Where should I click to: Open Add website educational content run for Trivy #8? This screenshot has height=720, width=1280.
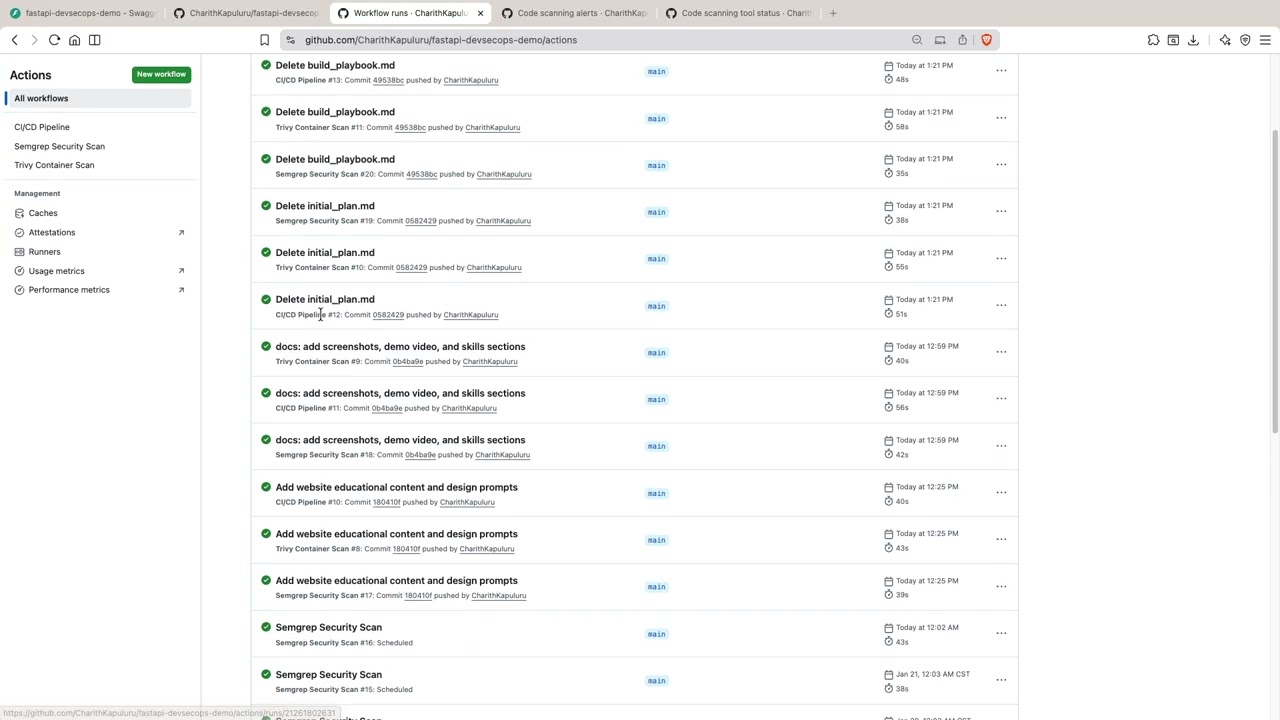pyautogui.click(x=396, y=534)
